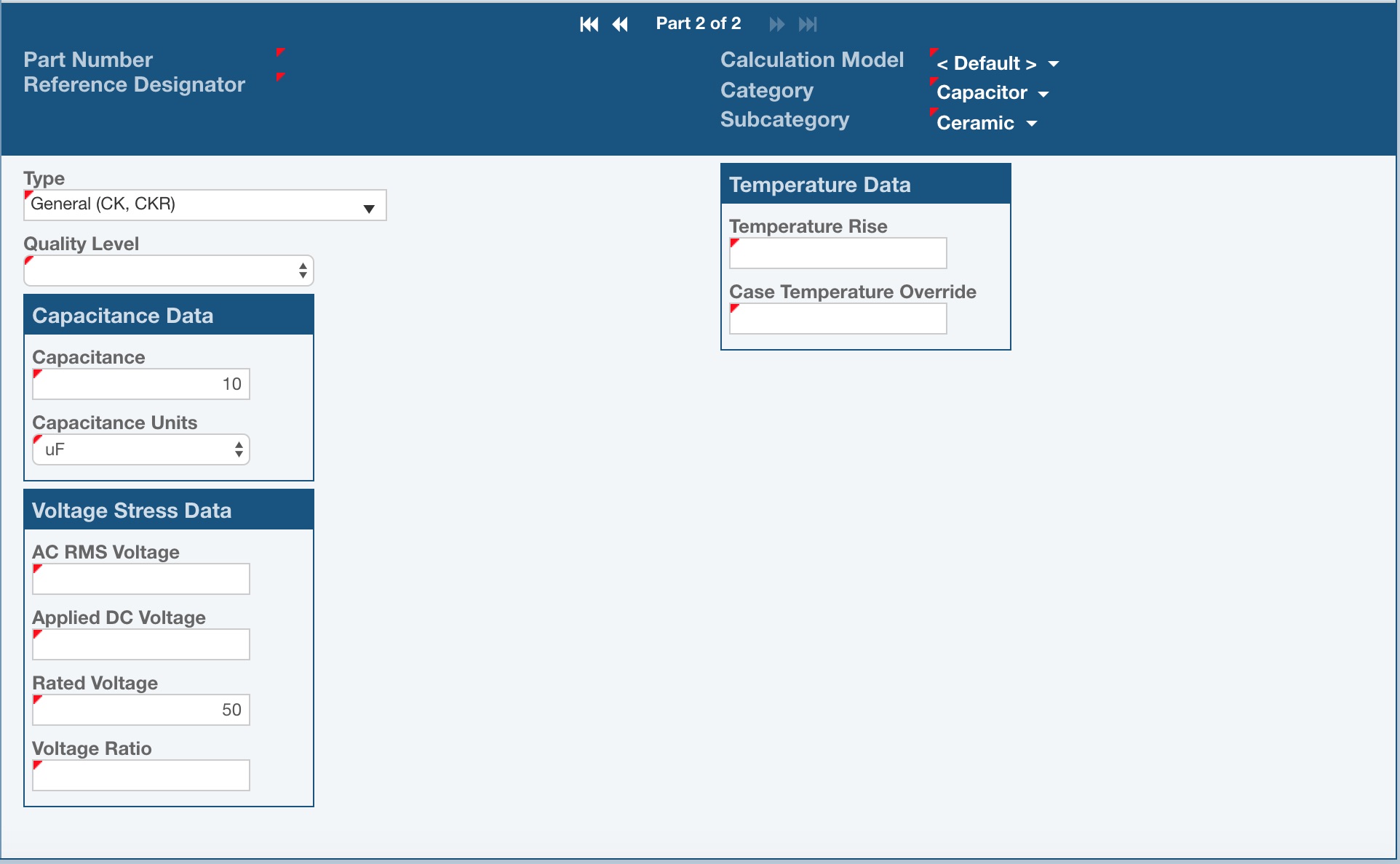Click the Applied DC Voltage input field
The width and height of the screenshot is (1400, 864).
140,644
